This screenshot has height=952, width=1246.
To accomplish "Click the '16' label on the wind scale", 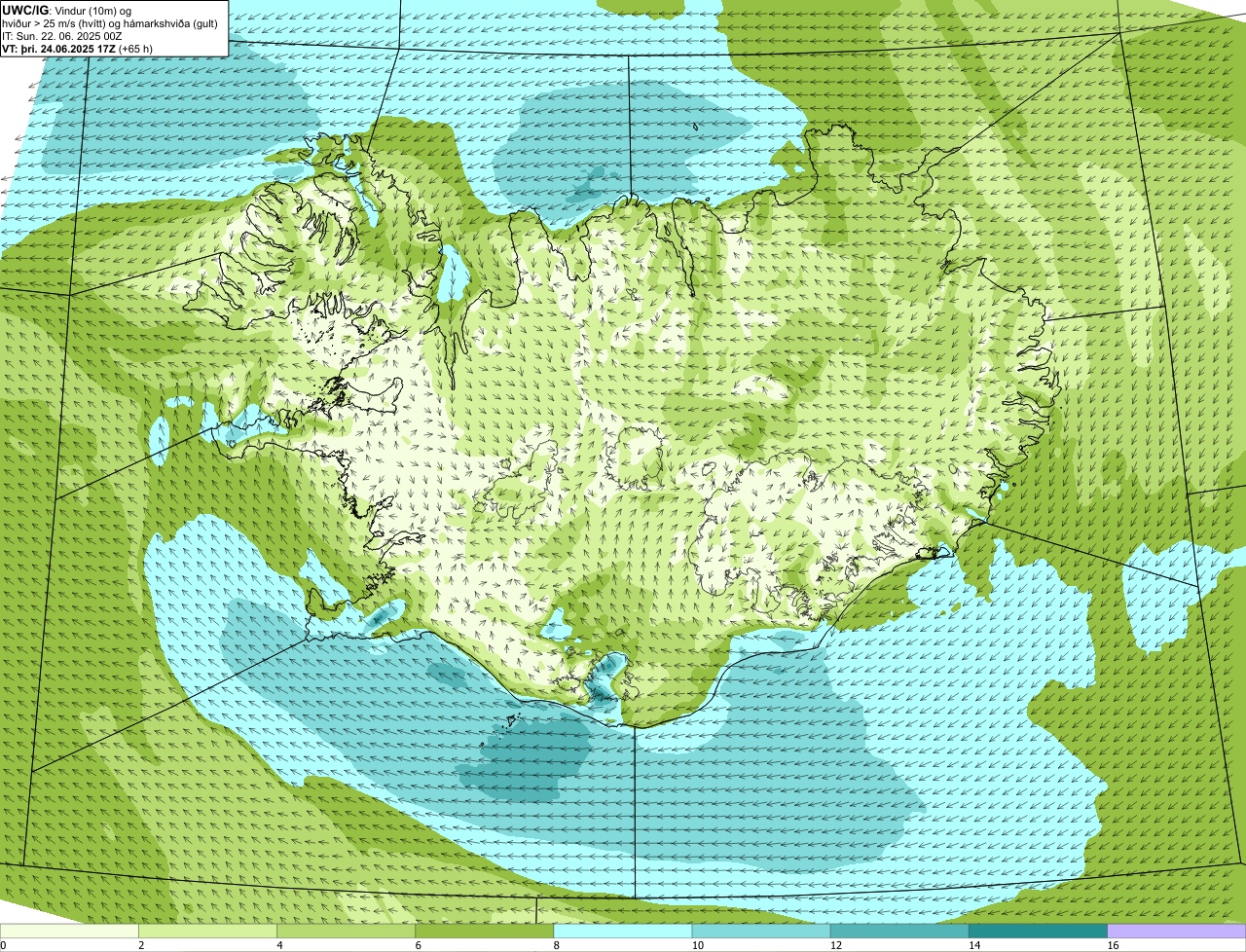I will pos(1112,945).
